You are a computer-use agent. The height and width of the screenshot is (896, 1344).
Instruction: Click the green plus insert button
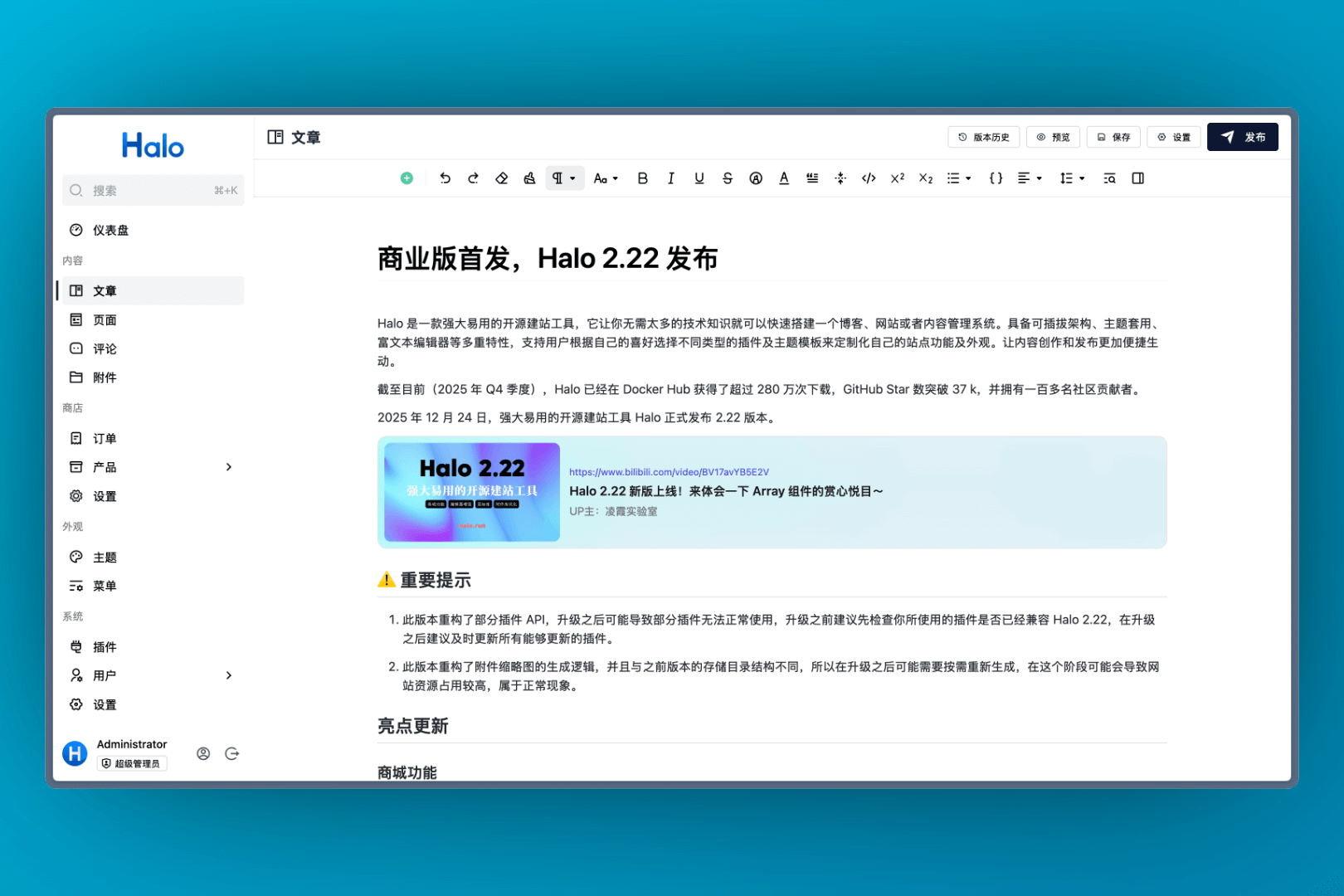(x=407, y=178)
